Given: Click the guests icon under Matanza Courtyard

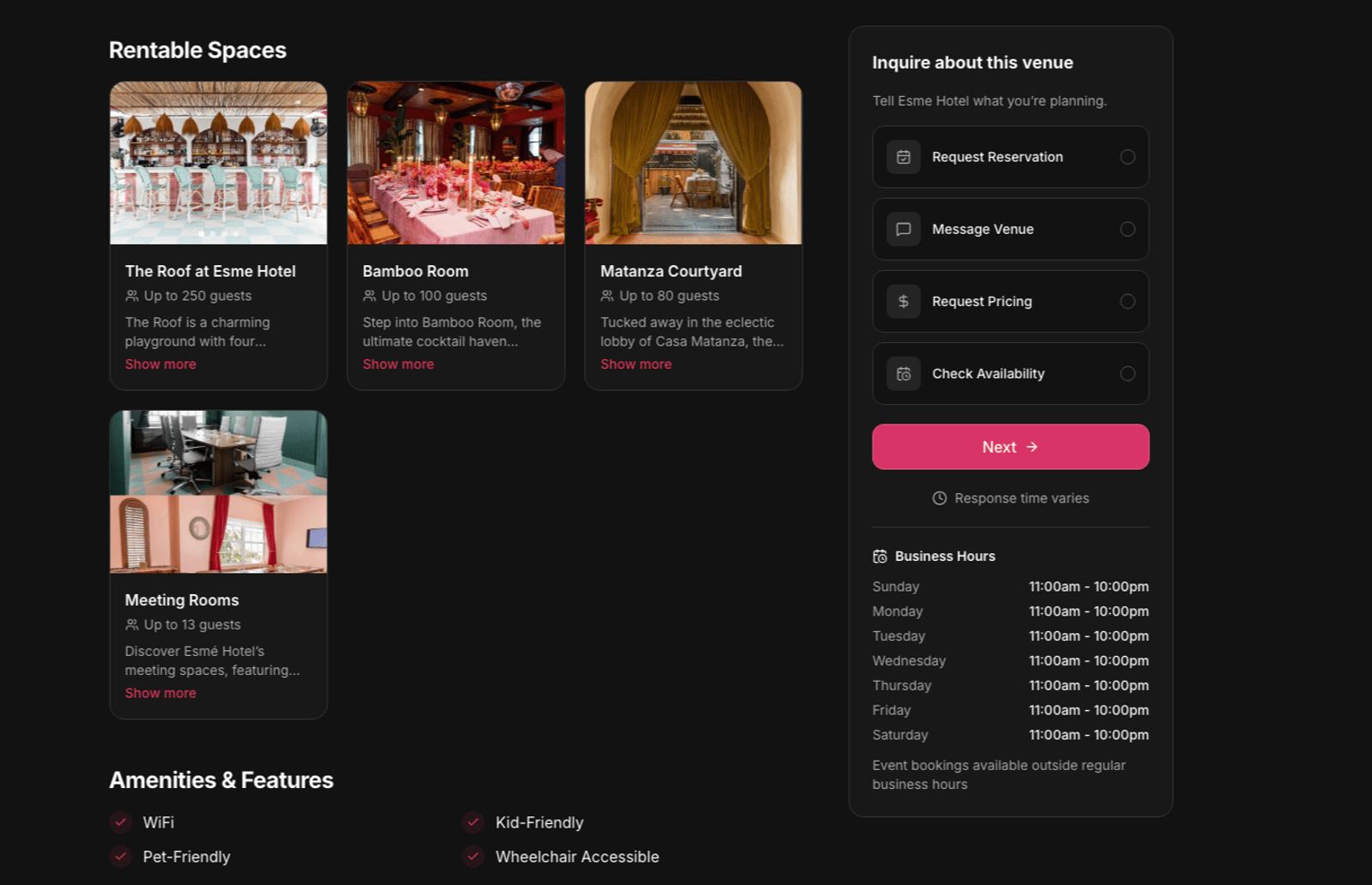Looking at the screenshot, I should pyautogui.click(x=607, y=296).
